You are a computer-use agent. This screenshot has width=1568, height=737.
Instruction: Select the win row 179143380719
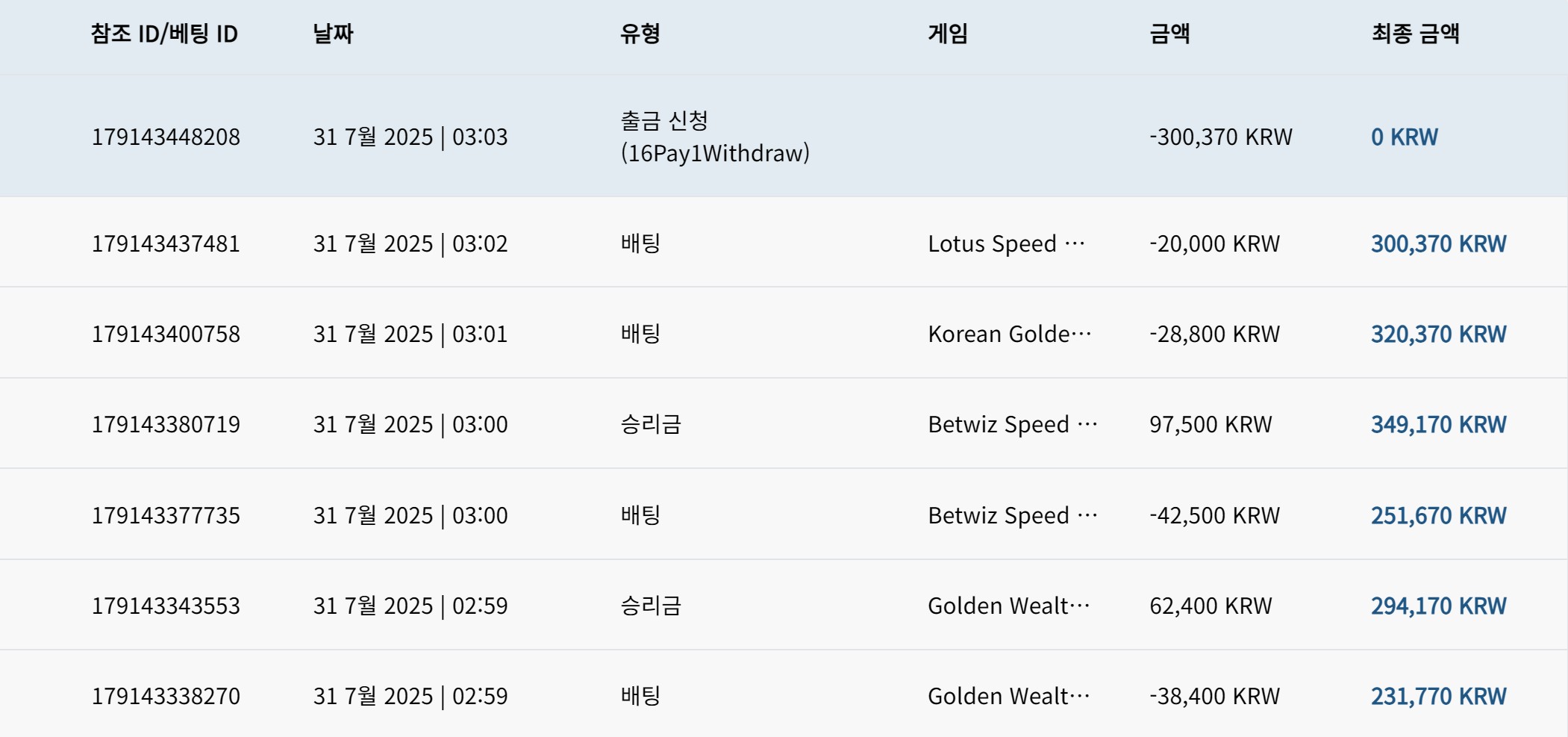784,423
